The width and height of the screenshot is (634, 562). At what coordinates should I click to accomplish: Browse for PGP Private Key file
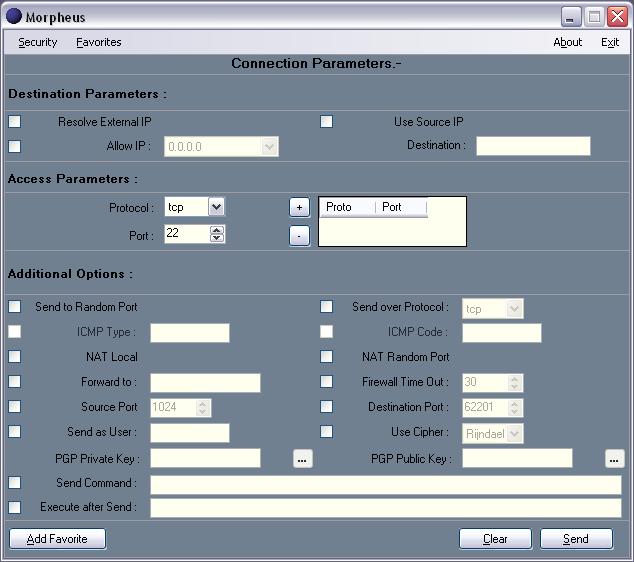click(302, 459)
